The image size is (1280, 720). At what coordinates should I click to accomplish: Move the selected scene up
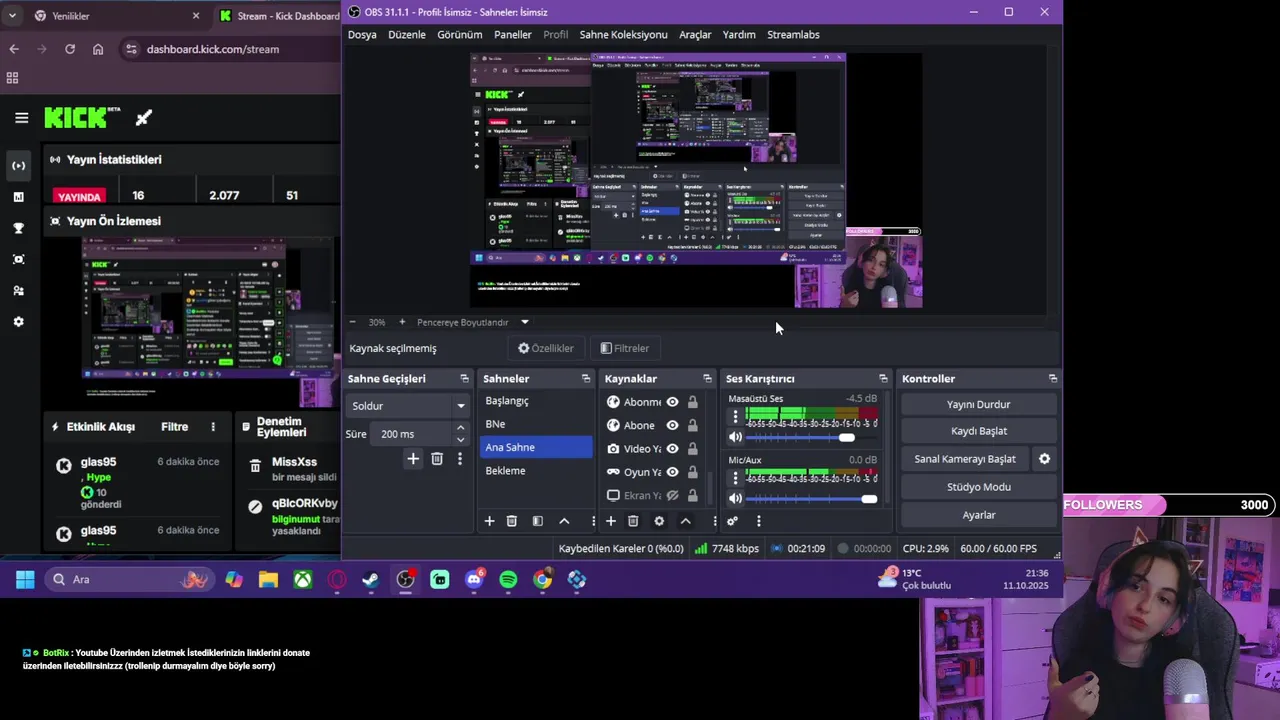[x=564, y=521]
